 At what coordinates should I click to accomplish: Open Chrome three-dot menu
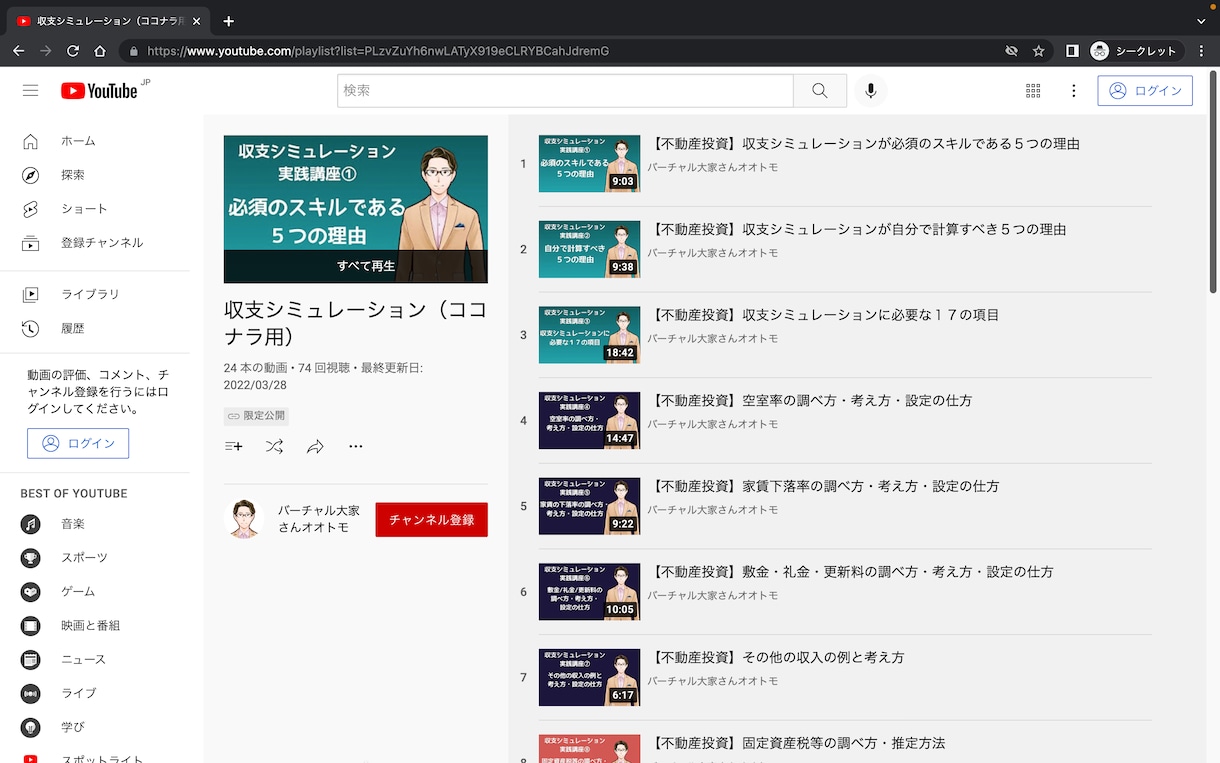click(x=1202, y=51)
